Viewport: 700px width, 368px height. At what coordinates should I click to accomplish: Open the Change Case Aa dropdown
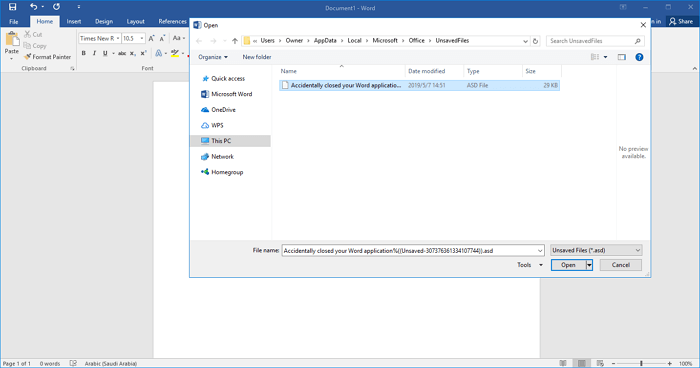(179, 38)
